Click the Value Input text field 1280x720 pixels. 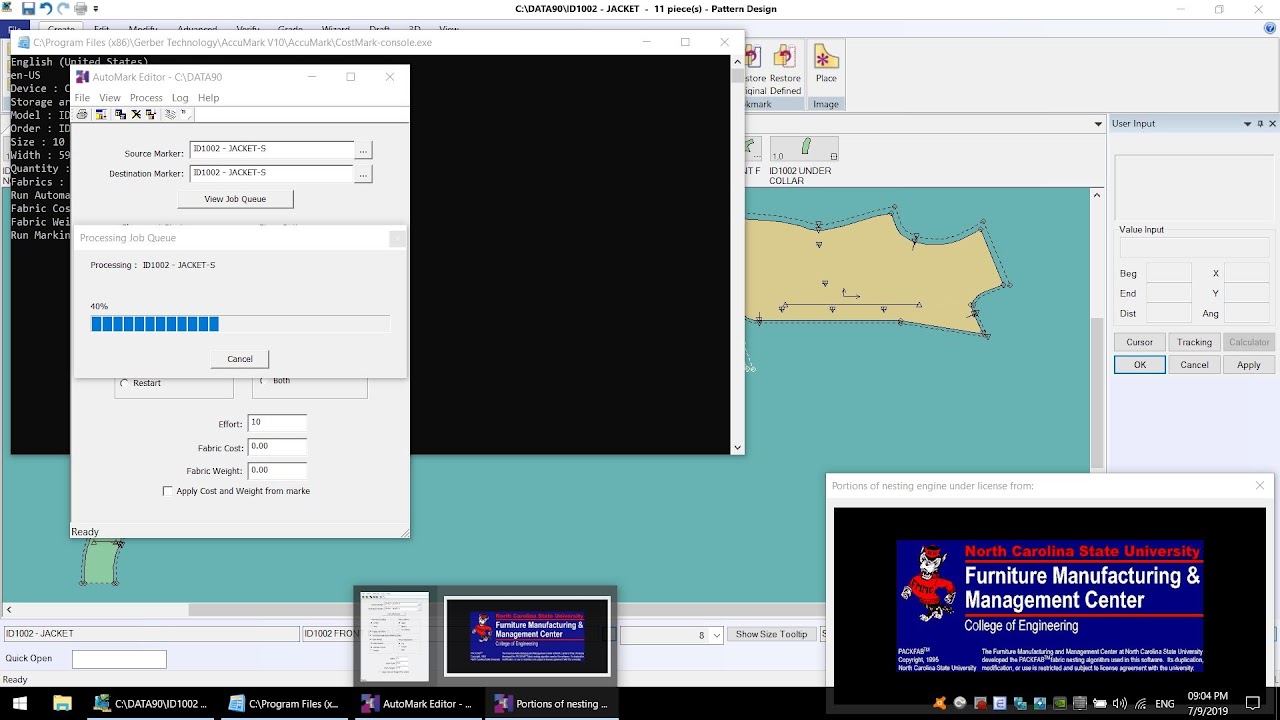coord(1194,248)
